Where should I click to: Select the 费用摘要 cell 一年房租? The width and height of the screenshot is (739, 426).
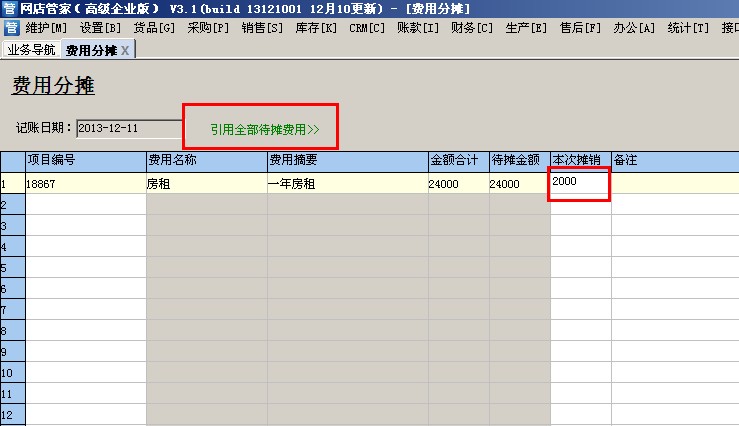(x=346, y=184)
